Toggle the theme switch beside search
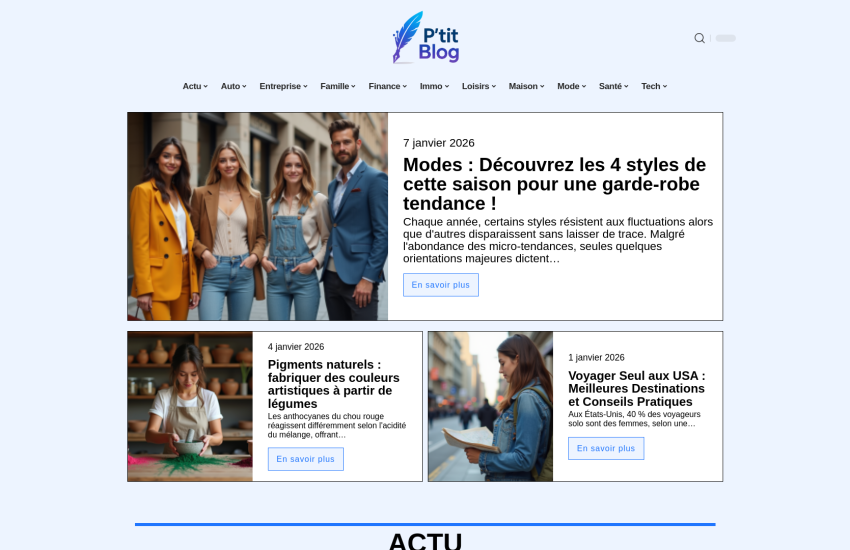 (x=725, y=38)
